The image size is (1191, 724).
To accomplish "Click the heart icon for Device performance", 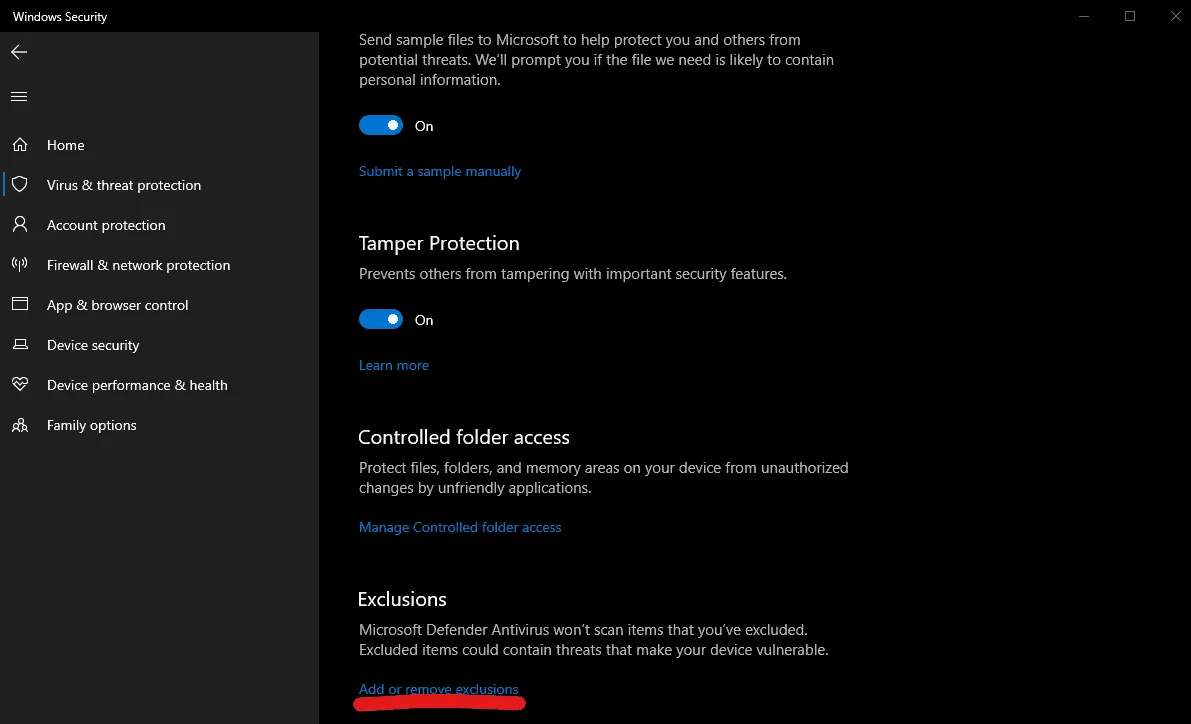I will (x=20, y=384).
